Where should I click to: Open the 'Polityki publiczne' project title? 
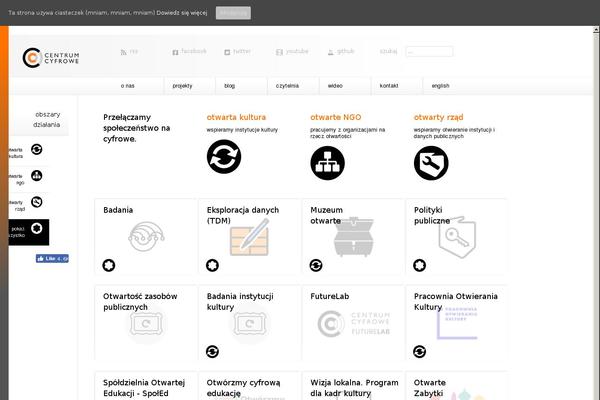432,215
